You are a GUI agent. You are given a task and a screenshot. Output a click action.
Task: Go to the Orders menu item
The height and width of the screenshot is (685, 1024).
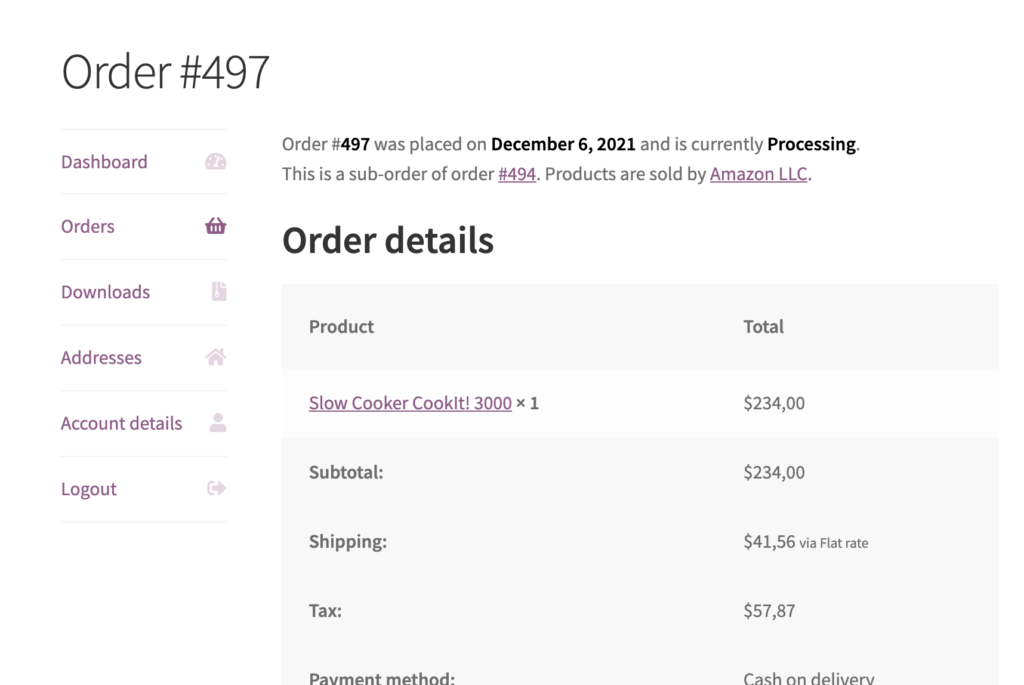click(x=88, y=227)
